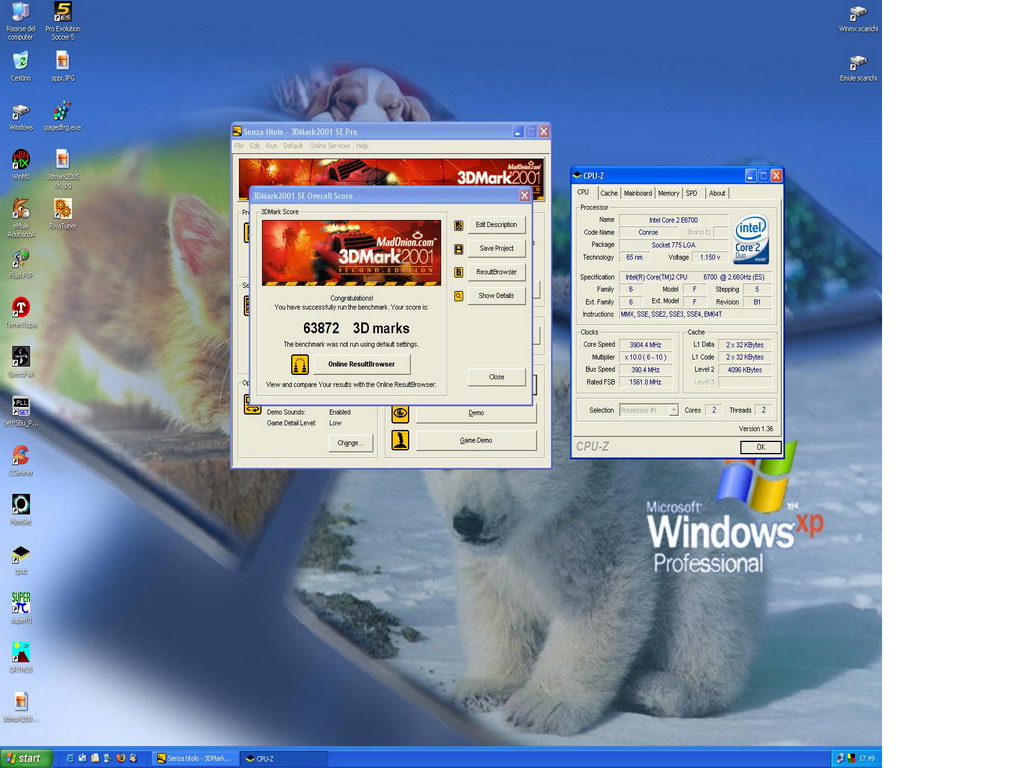Click the Firefox quick launch icon
This screenshot has height=768, width=1024.
point(121,758)
